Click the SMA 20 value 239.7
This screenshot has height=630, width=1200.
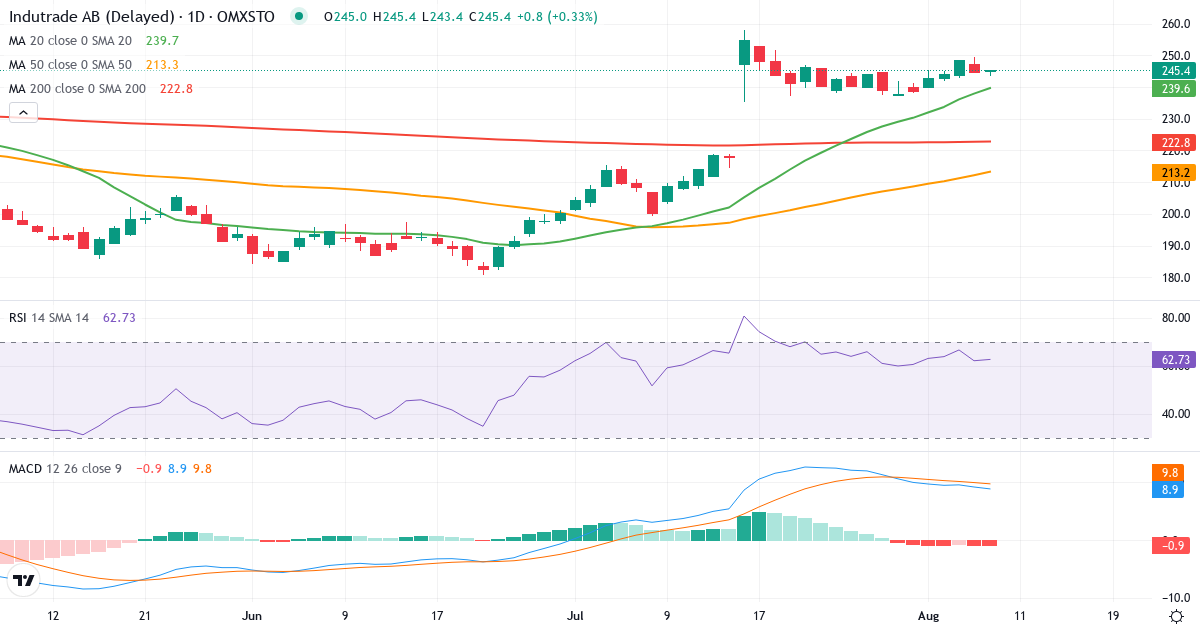click(x=162, y=40)
